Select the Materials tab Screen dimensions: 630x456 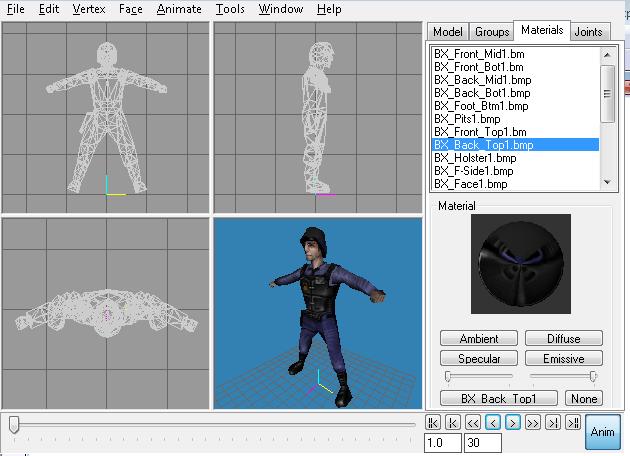(542, 30)
